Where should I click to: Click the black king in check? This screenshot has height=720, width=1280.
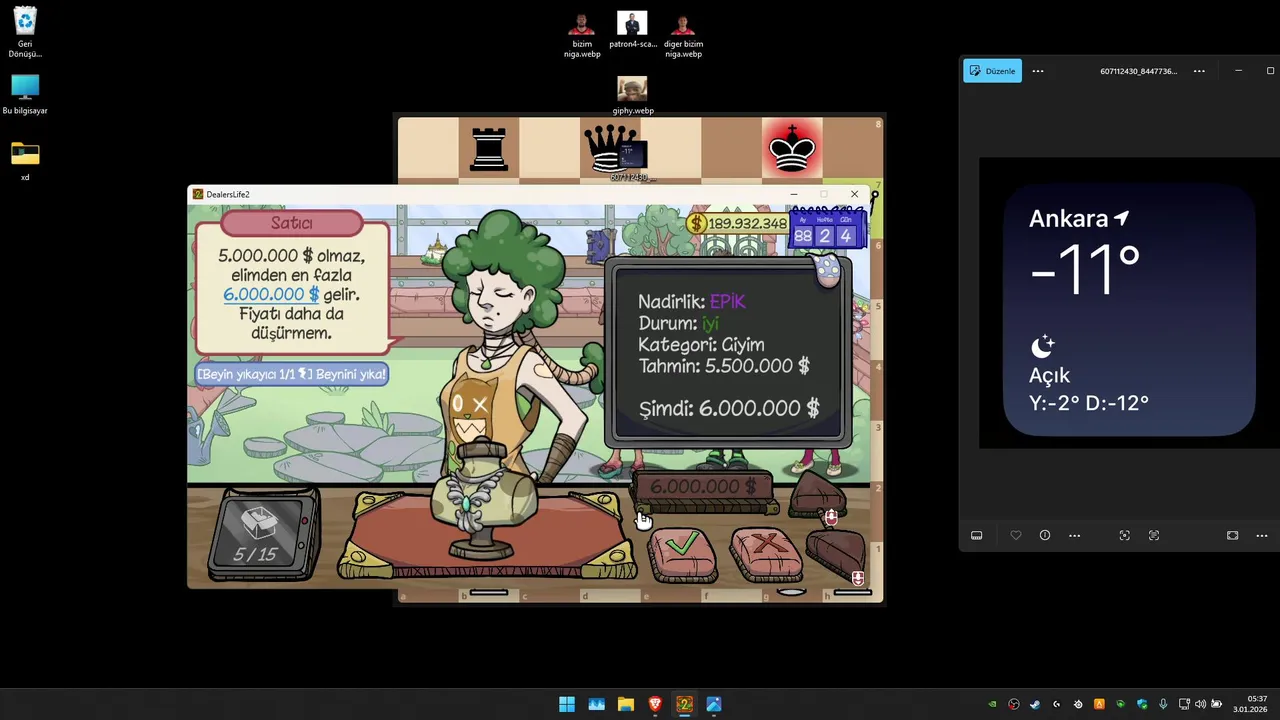(x=791, y=149)
